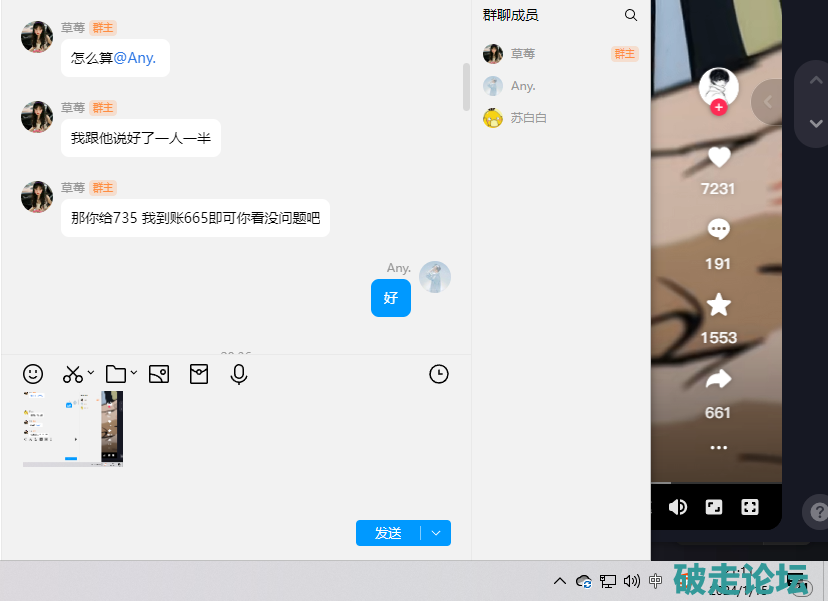Search group members with magnifier icon
Image resolution: width=828 pixels, height=601 pixels.
(631, 15)
